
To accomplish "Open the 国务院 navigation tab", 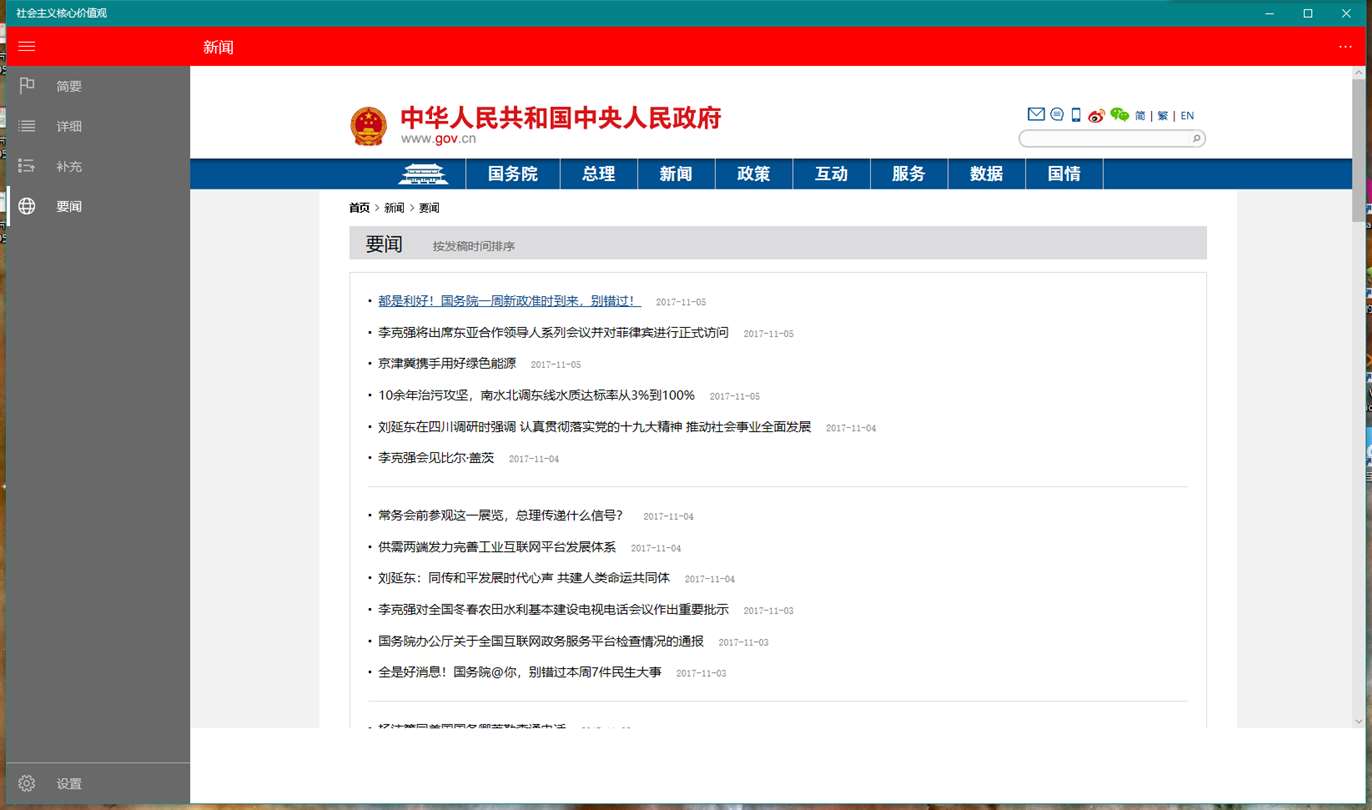I will [513, 174].
